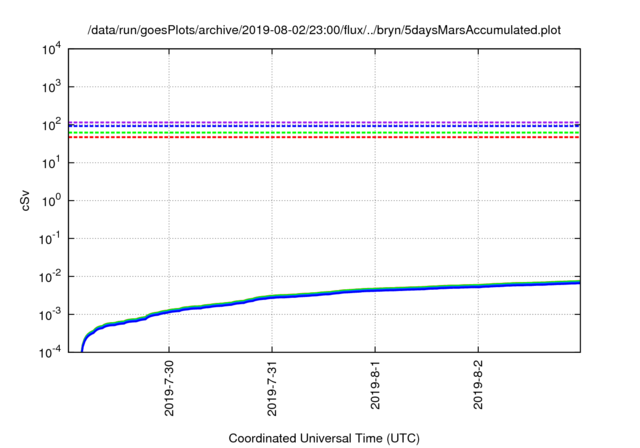
Task: Click the 10^-2 y-axis tick label
Action: [x=51, y=277]
